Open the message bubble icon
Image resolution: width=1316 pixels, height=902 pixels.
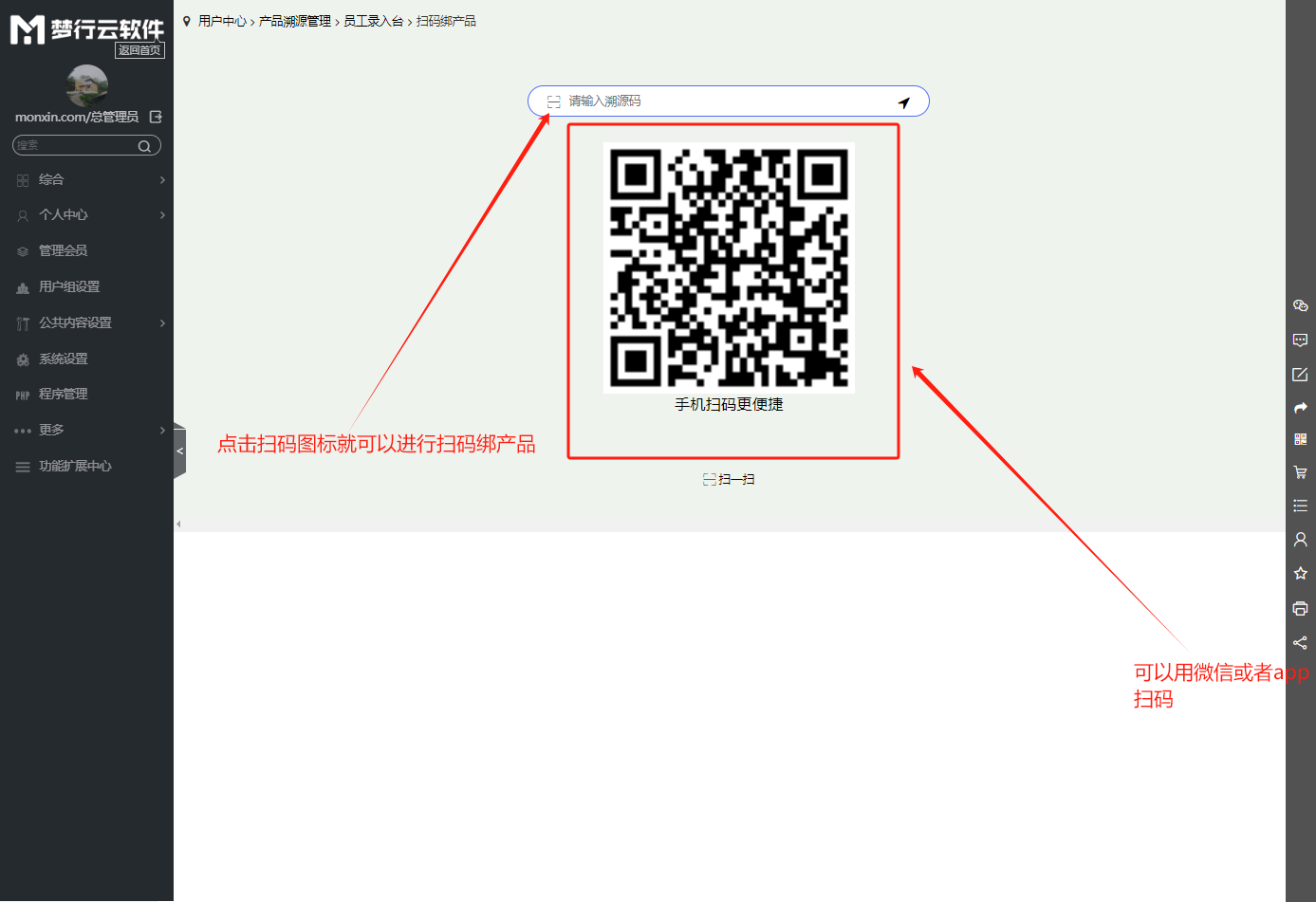[x=1300, y=340]
